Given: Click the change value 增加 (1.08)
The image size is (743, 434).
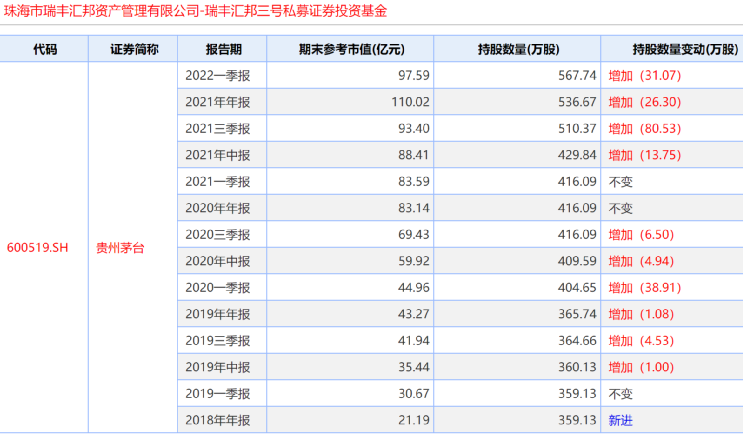Looking at the screenshot, I should 641,314.
